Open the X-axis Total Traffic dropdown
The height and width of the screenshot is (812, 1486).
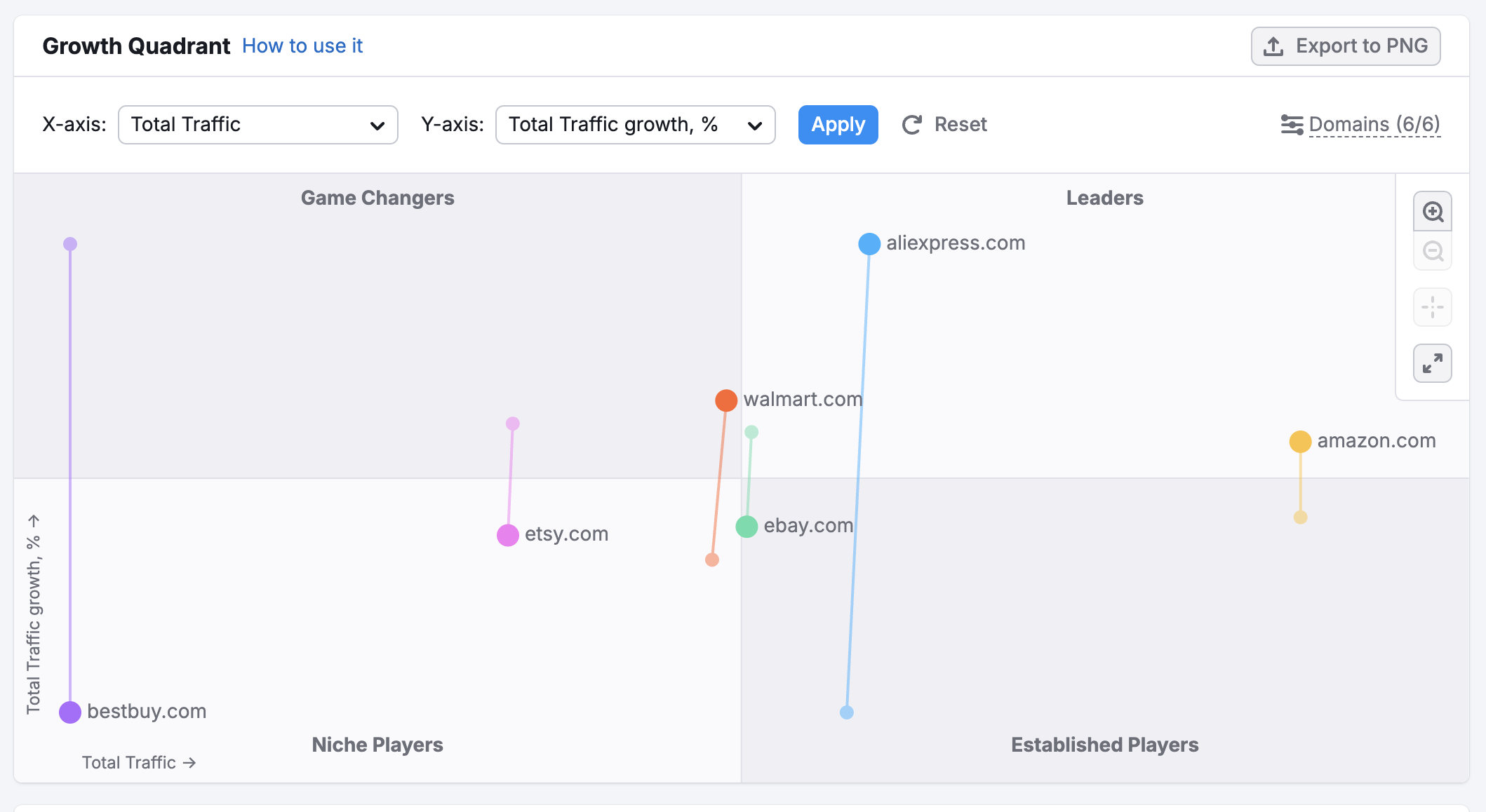[257, 125]
